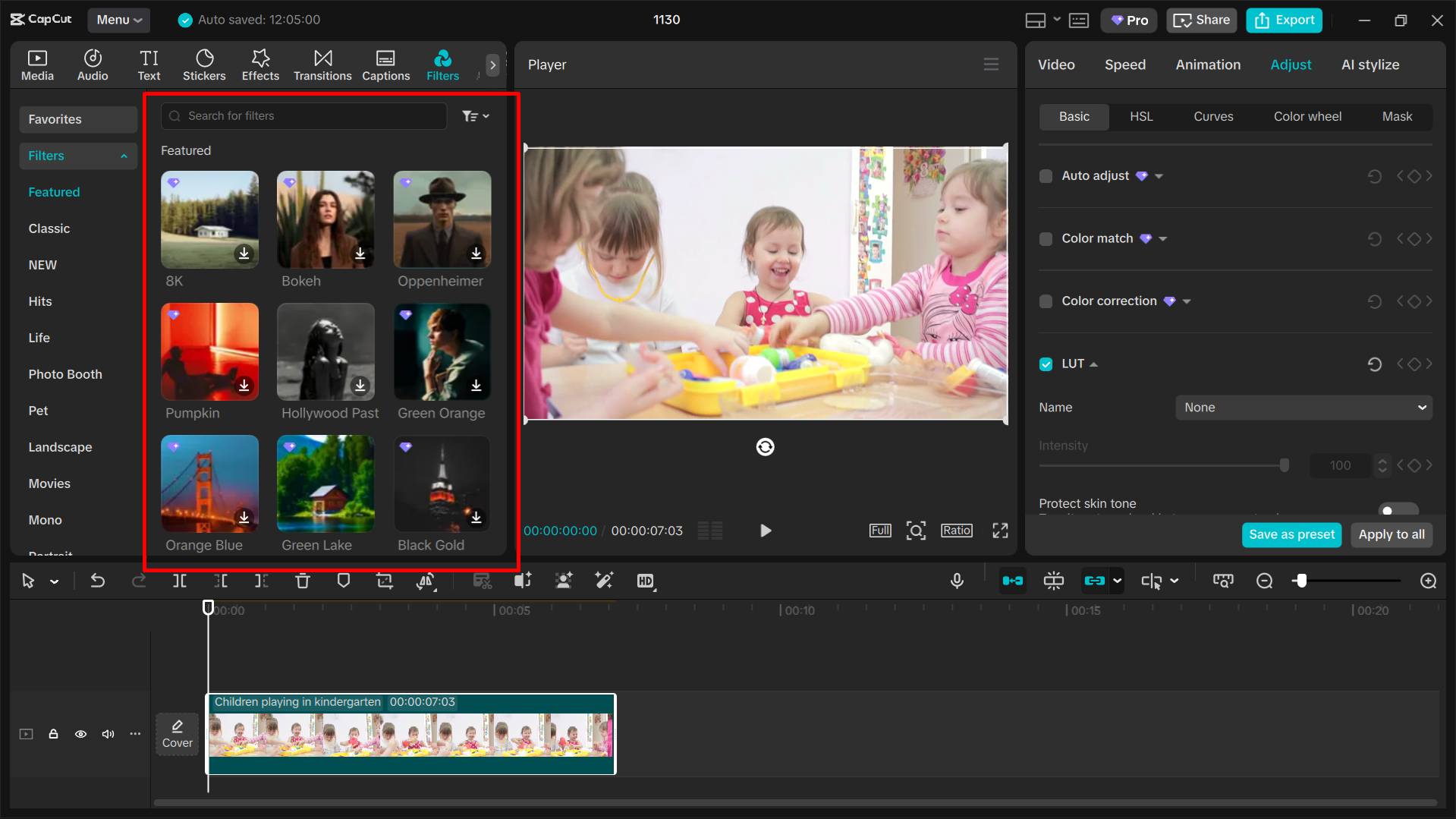Open the Captions panel

pos(385,65)
